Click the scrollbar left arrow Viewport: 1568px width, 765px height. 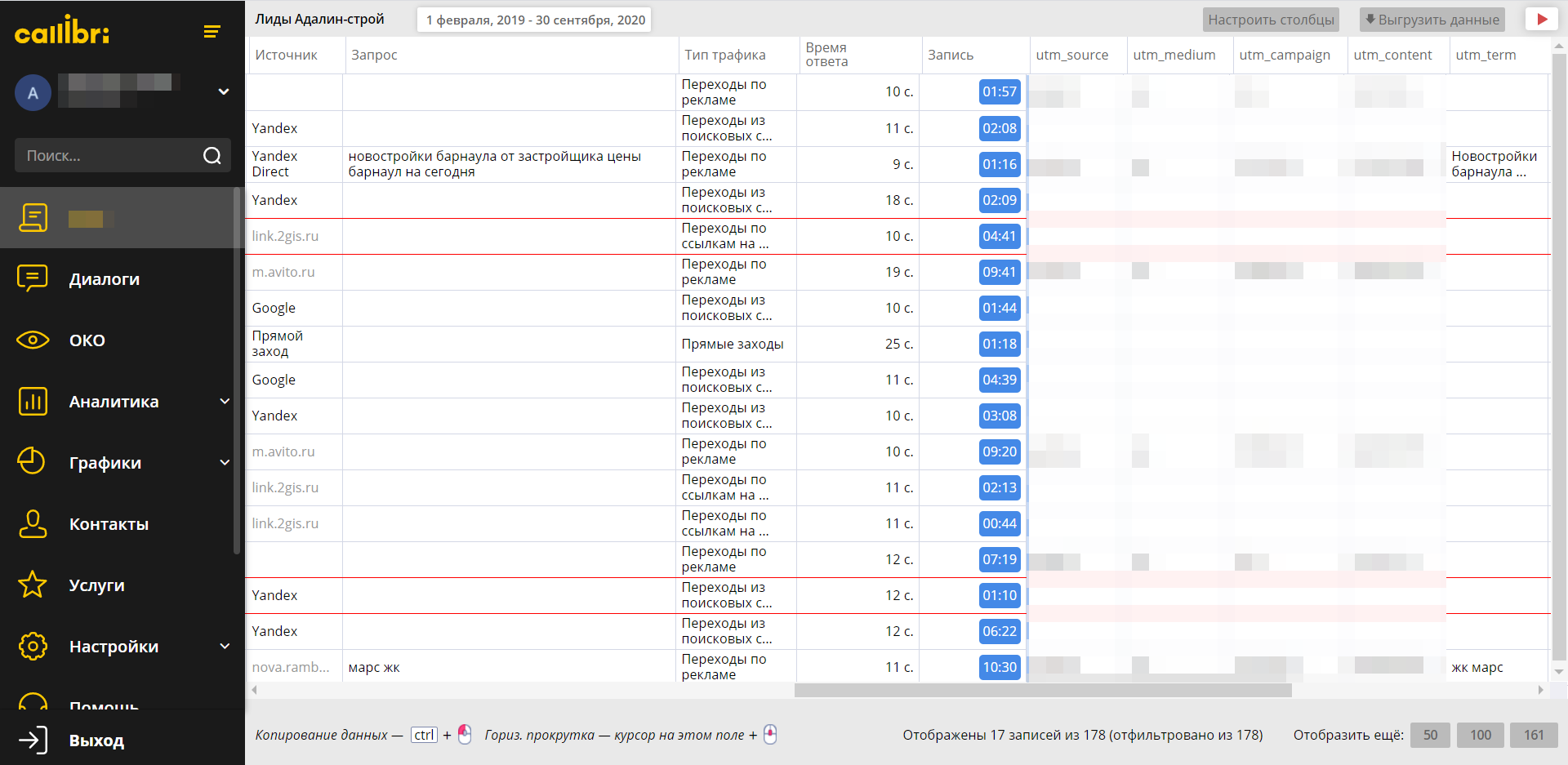pos(254,690)
